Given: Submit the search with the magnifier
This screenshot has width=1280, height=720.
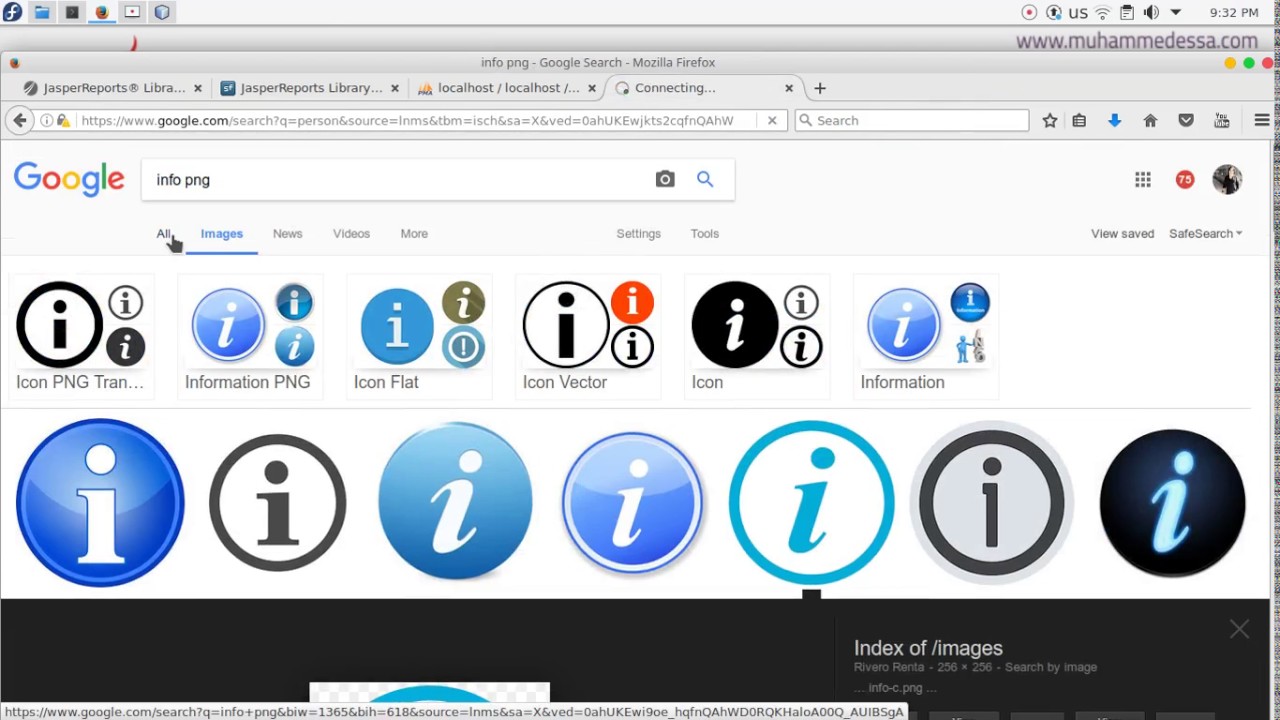Looking at the screenshot, I should tap(705, 179).
